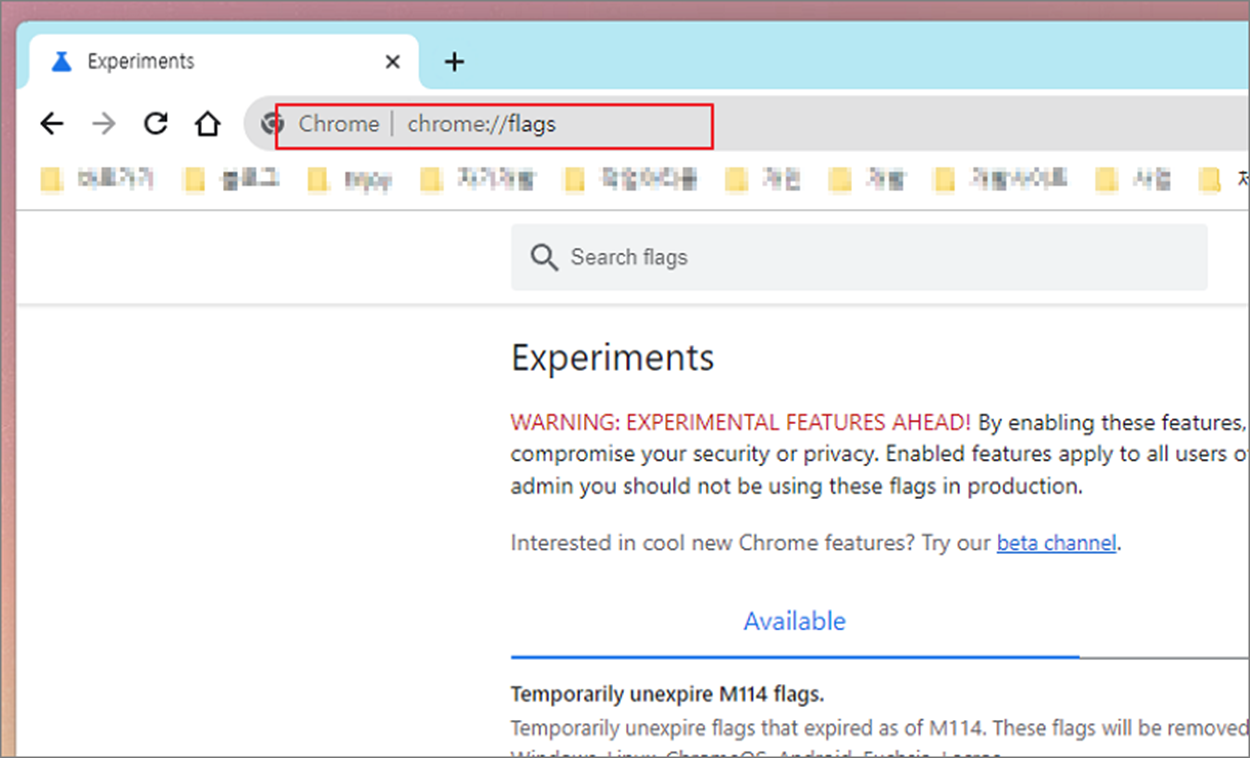
Task: Open the first bookmark folder on the bookmarks bar
Action: click(x=97, y=180)
